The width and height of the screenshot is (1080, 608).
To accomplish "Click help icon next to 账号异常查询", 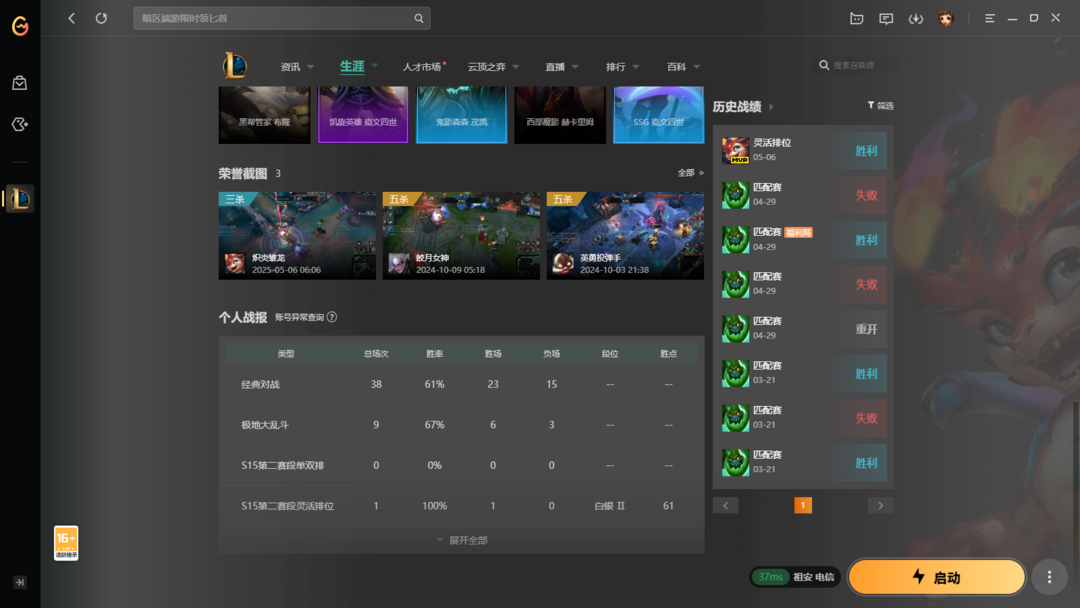I will point(332,317).
